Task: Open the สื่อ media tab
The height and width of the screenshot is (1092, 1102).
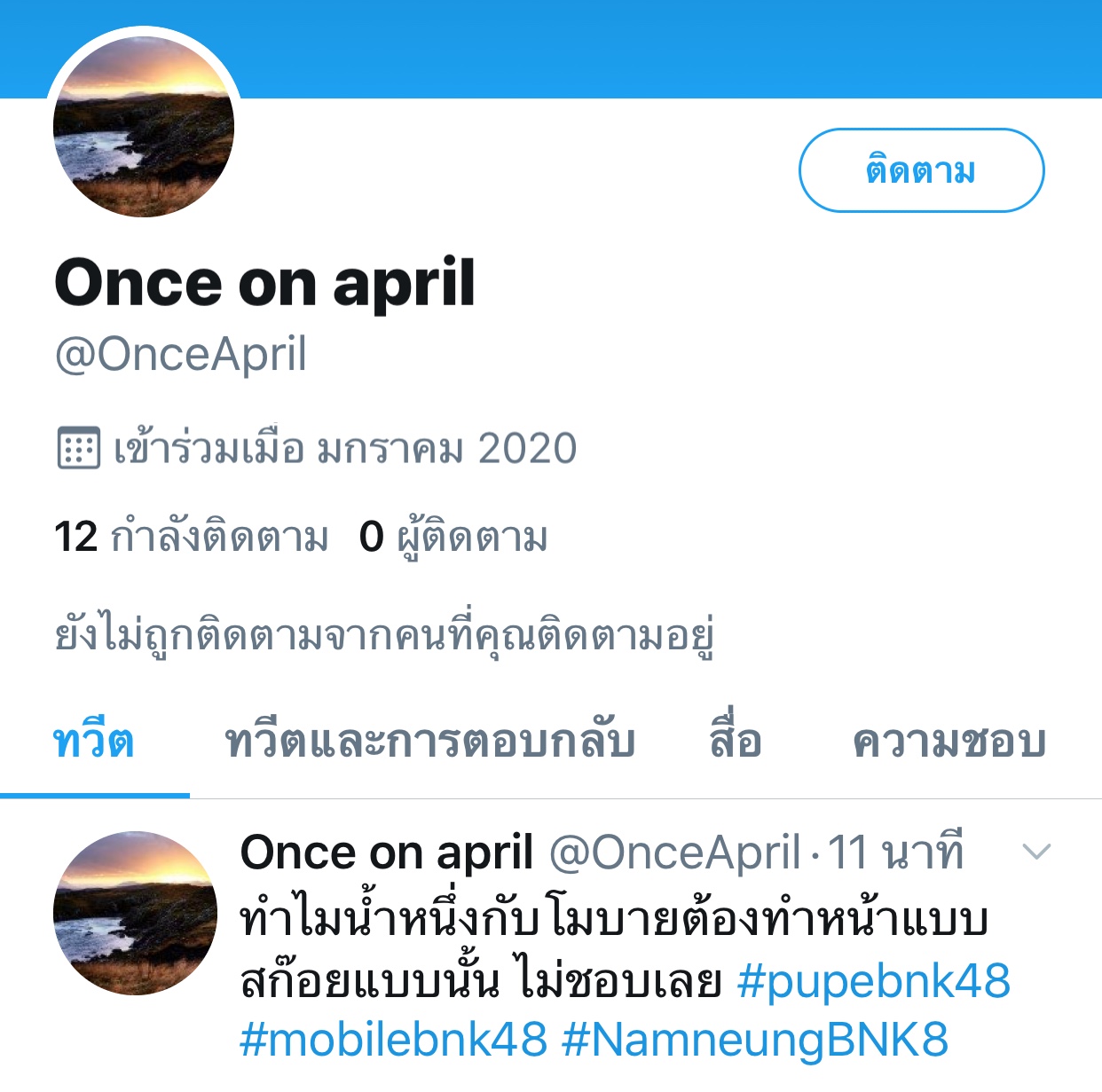Action: (x=736, y=742)
